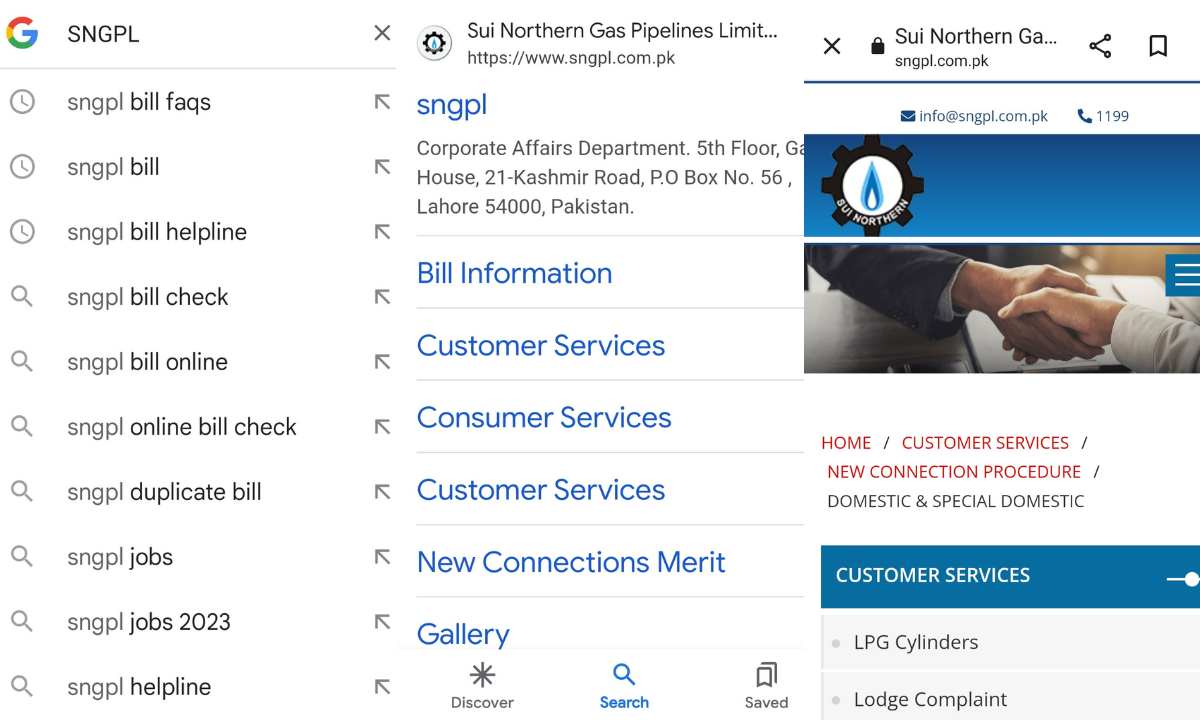1200x720 pixels.
Task: Insert suggestion arrow for sngpl jobs
Action: click(382, 557)
